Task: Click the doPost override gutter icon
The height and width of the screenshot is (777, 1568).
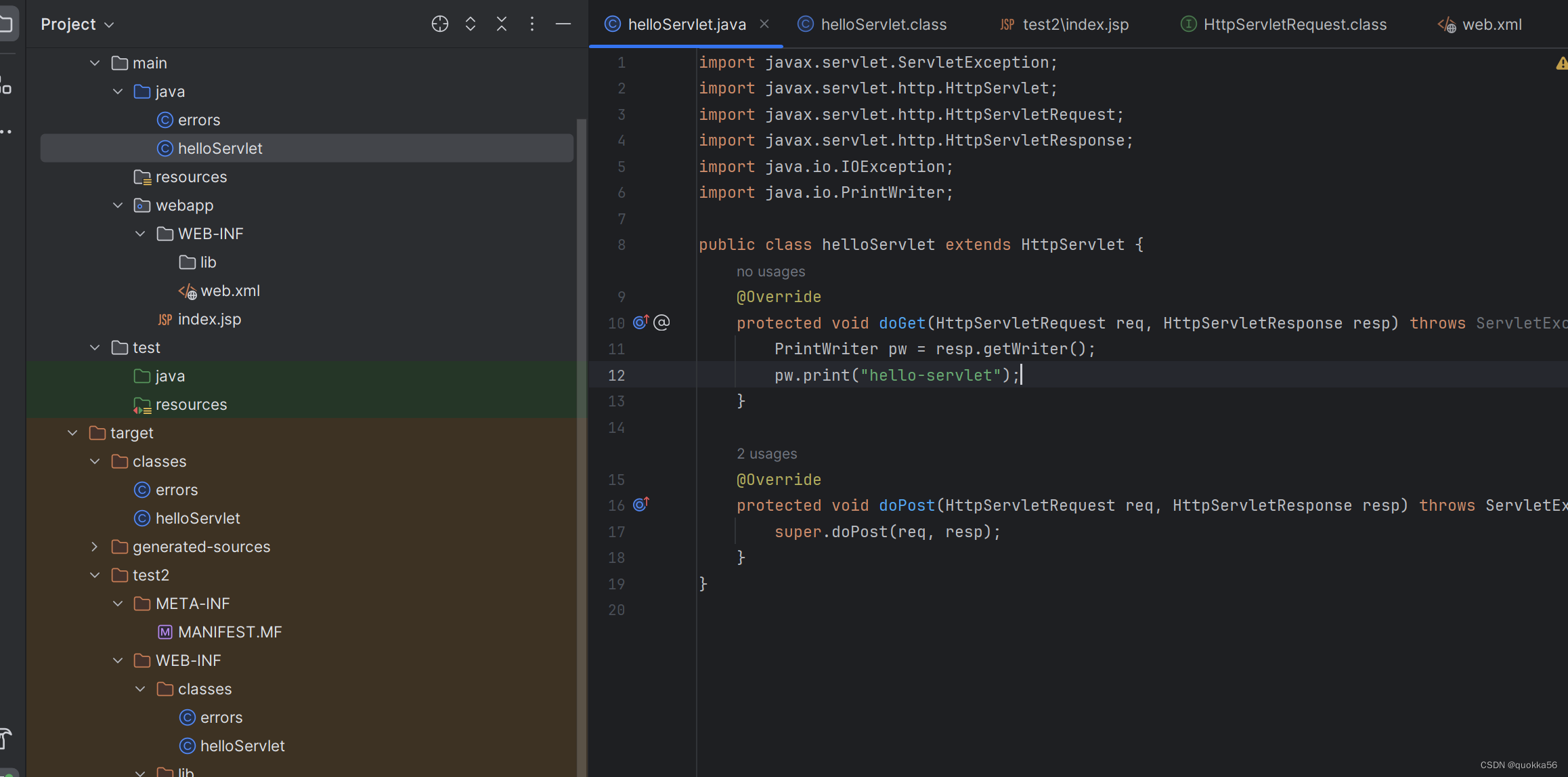Action: pos(640,505)
